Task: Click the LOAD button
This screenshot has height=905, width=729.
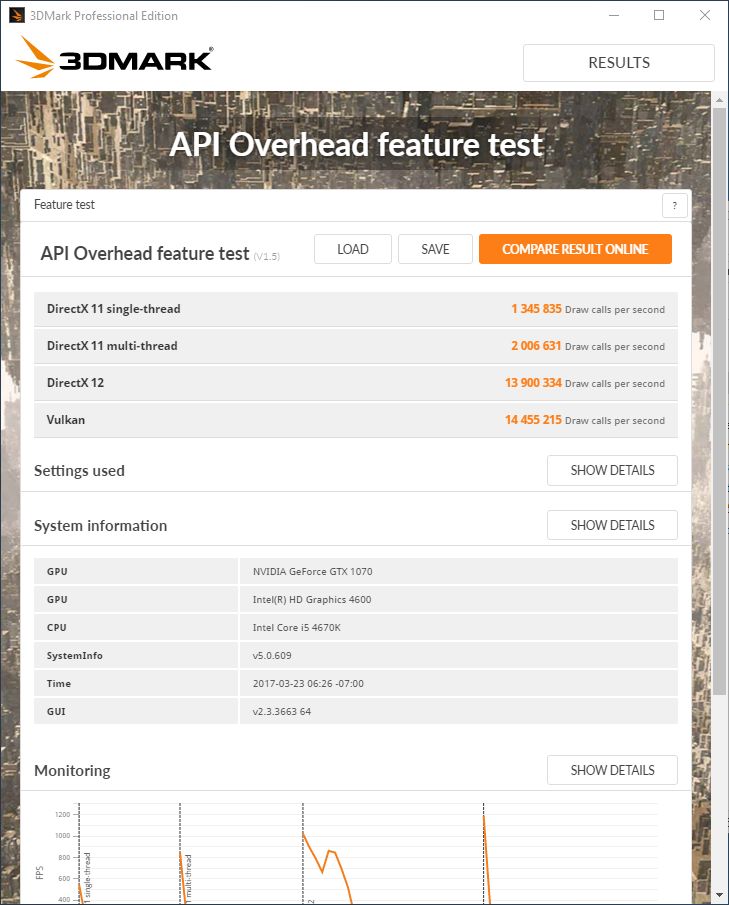Action: 353,249
